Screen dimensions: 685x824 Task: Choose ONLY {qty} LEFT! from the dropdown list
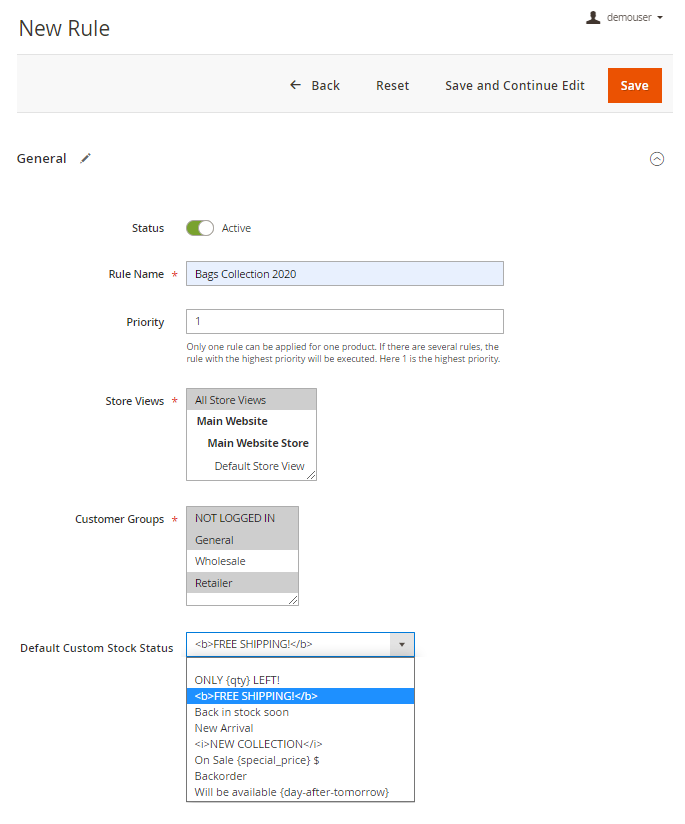click(237, 680)
